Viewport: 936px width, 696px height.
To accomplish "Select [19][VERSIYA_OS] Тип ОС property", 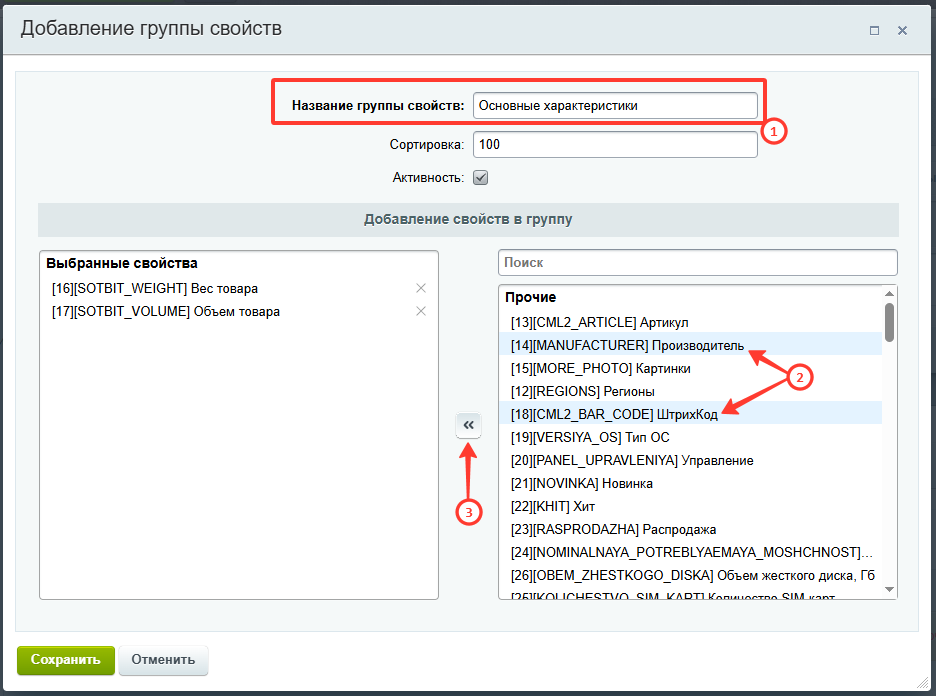I will click(x=690, y=438).
